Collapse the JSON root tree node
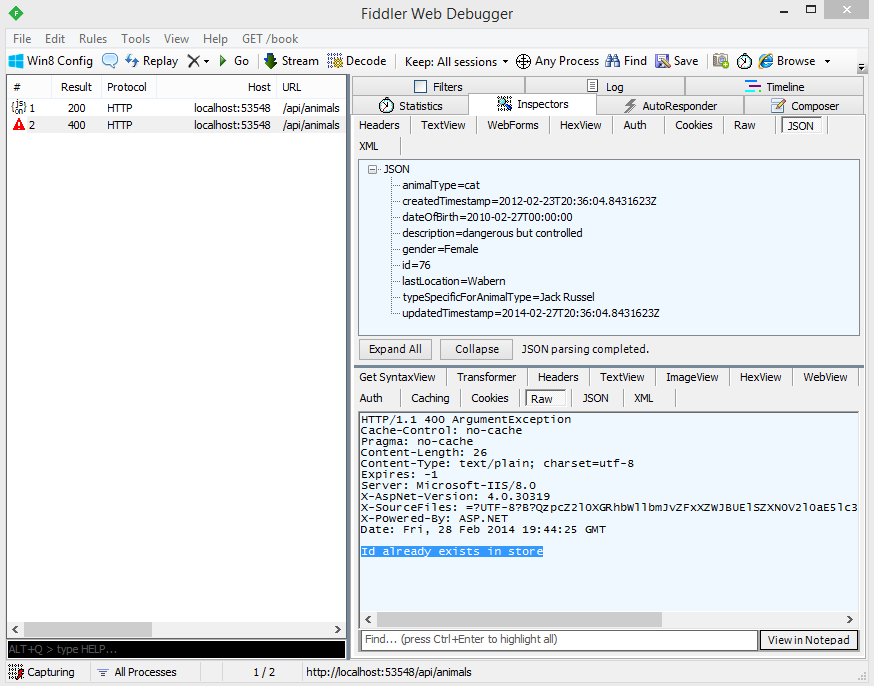 point(373,170)
